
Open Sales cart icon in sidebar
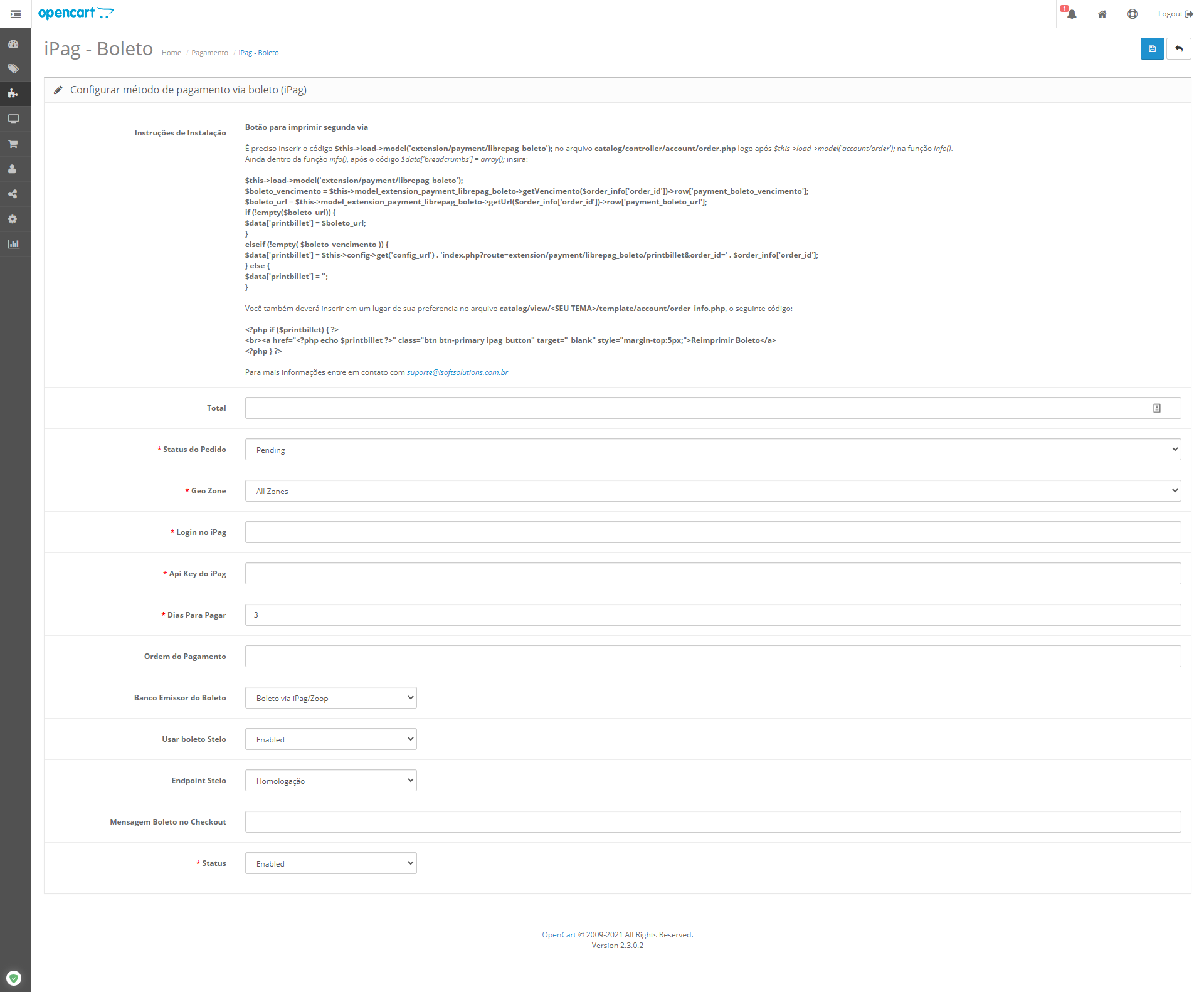(x=13, y=144)
